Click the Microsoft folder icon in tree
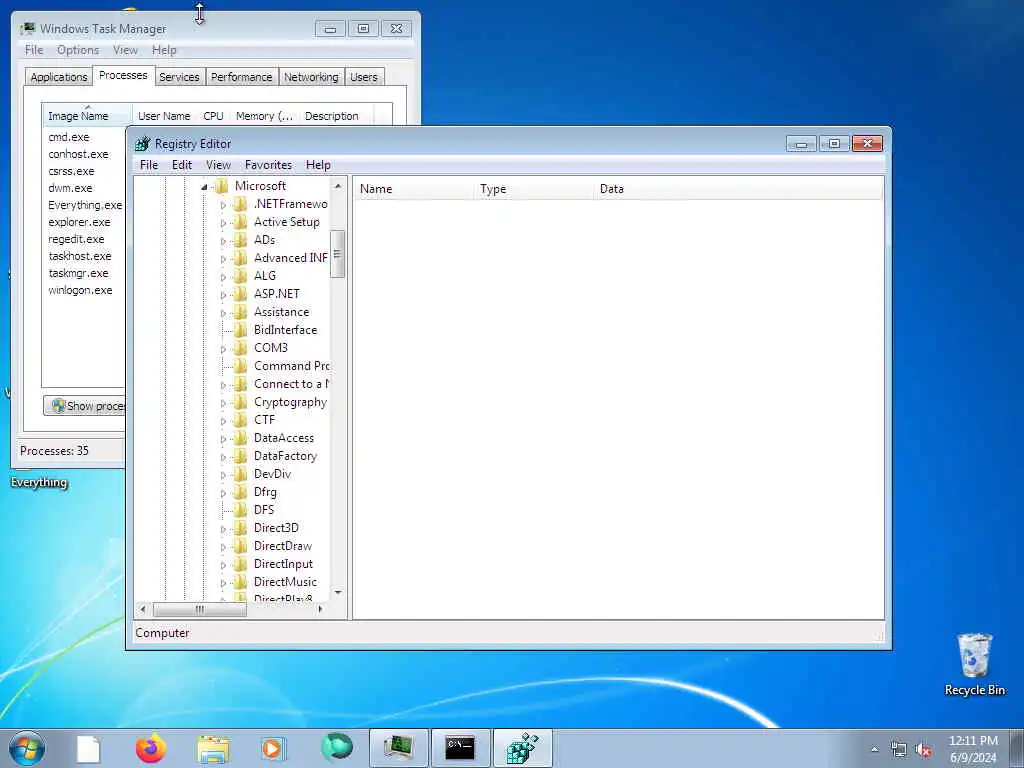The height and width of the screenshot is (768, 1024). [222, 186]
